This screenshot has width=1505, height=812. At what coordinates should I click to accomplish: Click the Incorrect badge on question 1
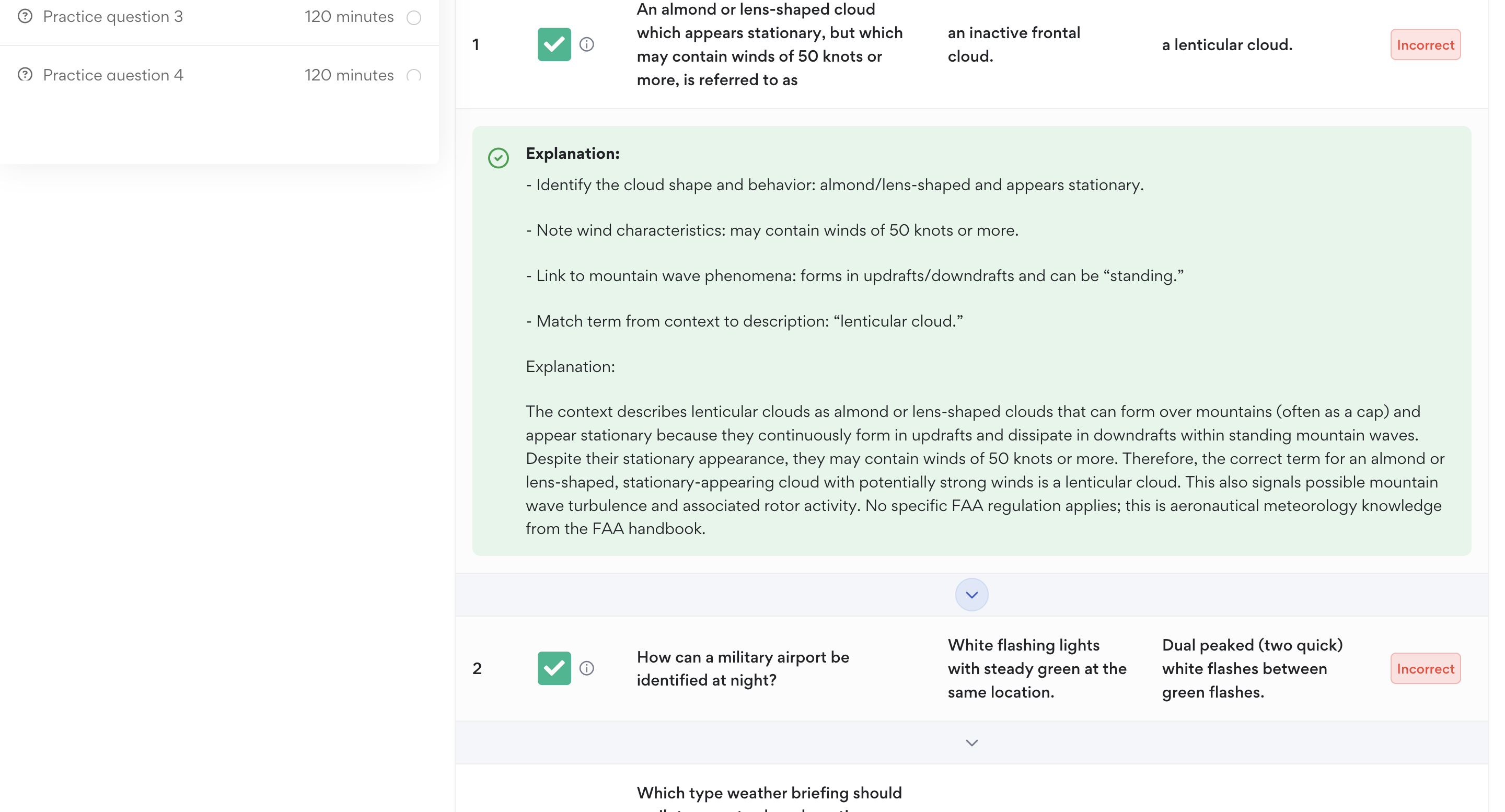pyautogui.click(x=1425, y=45)
